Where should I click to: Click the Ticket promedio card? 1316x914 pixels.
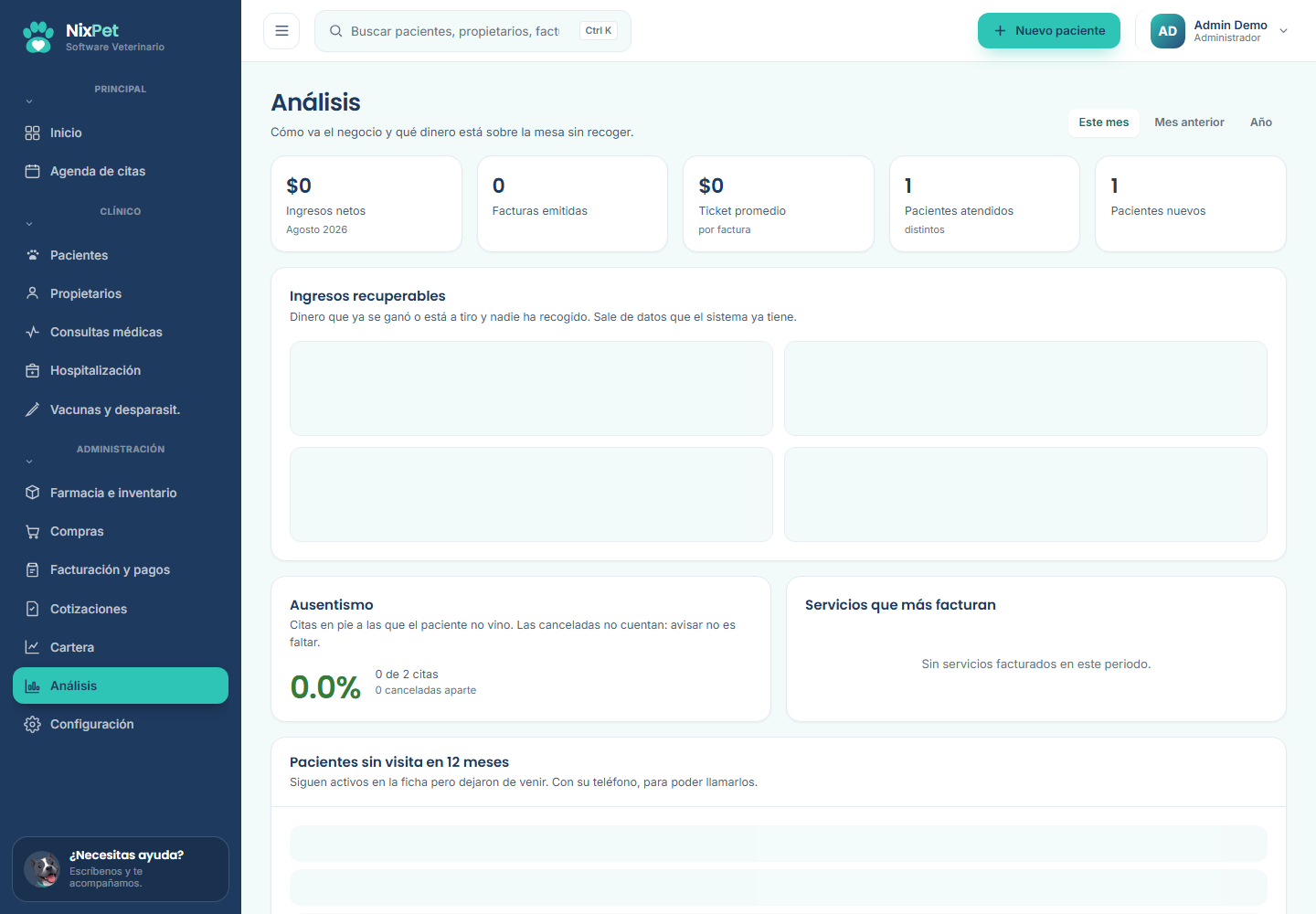tap(779, 204)
